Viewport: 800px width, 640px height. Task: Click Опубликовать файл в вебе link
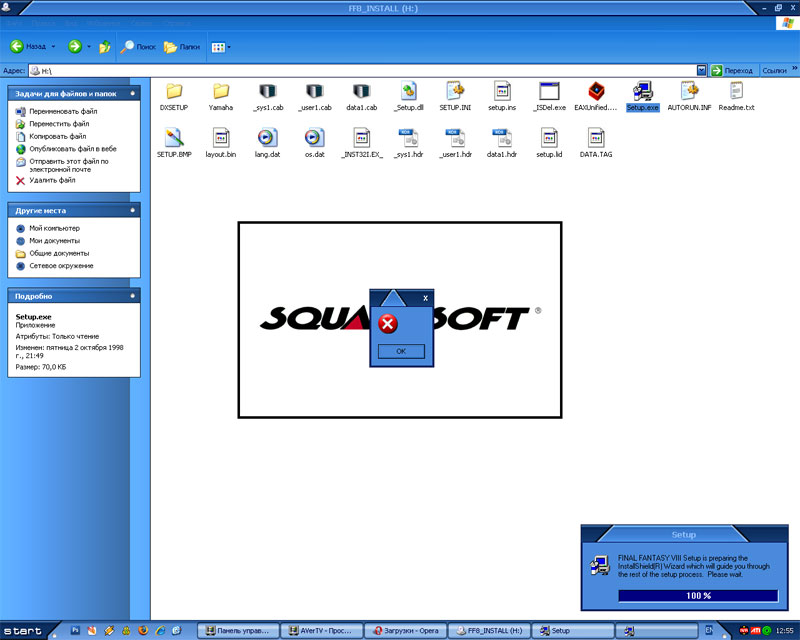pyautogui.click(x=72, y=149)
